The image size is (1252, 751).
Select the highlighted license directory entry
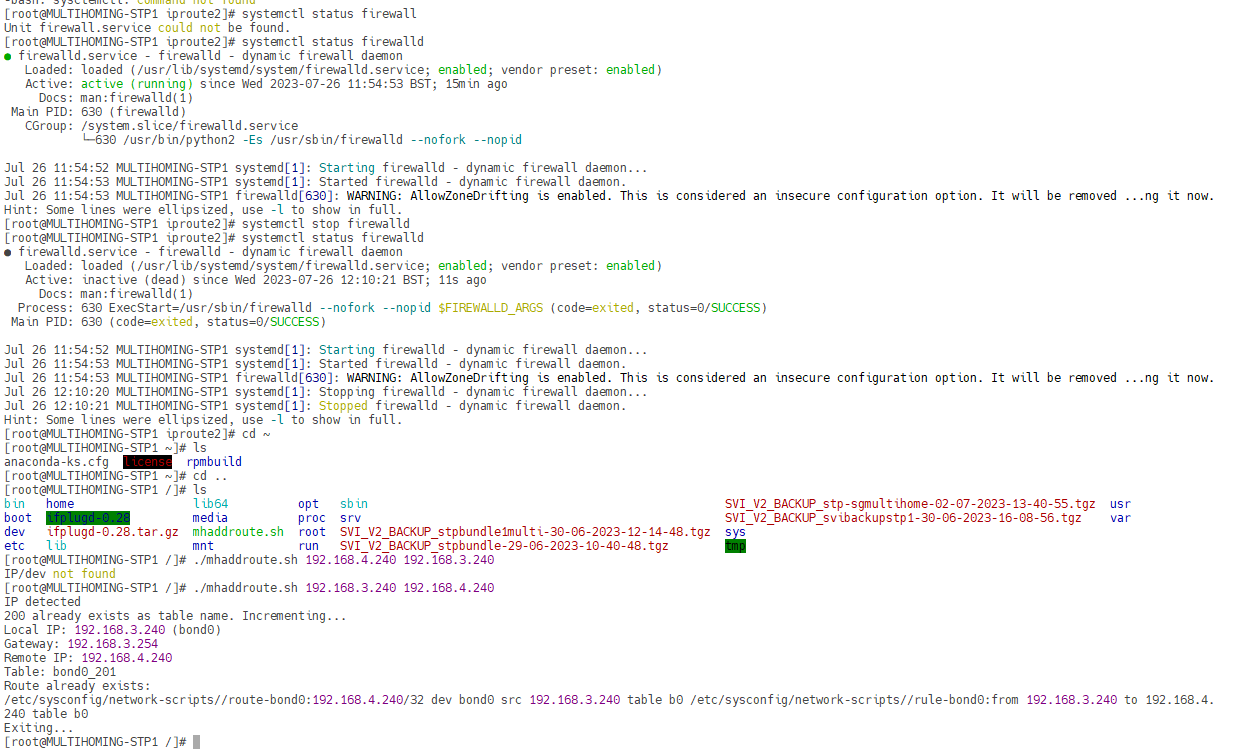point(147,462)
